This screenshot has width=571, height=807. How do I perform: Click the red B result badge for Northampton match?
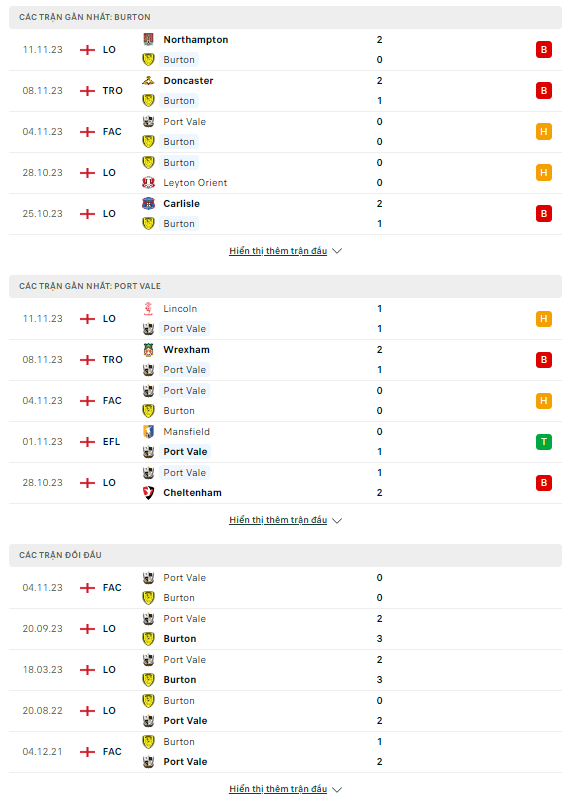(x=544, y=49)
